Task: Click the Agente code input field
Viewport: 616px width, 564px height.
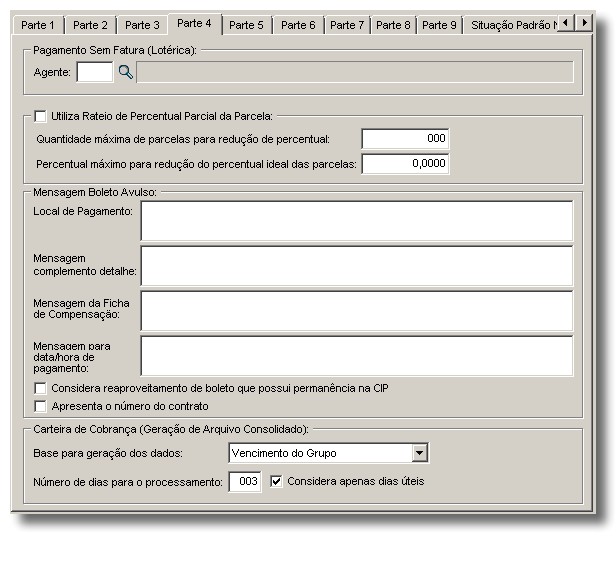Action: point(95,72)
